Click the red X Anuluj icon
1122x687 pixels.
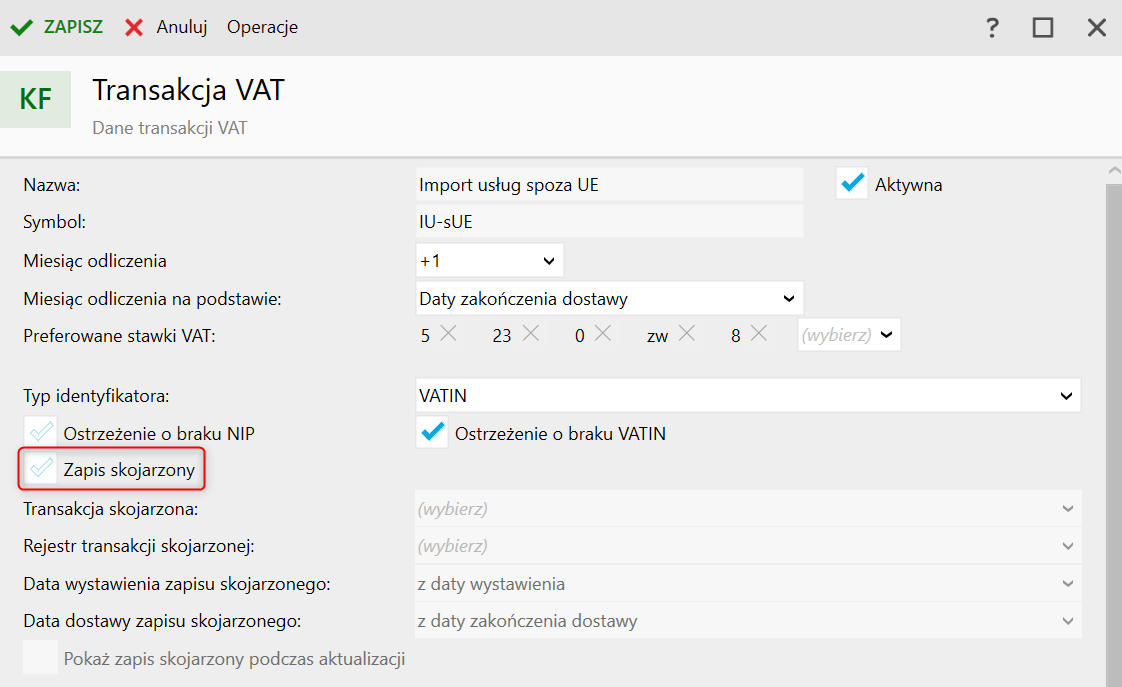pyautogui.click(x=134, y=28)
